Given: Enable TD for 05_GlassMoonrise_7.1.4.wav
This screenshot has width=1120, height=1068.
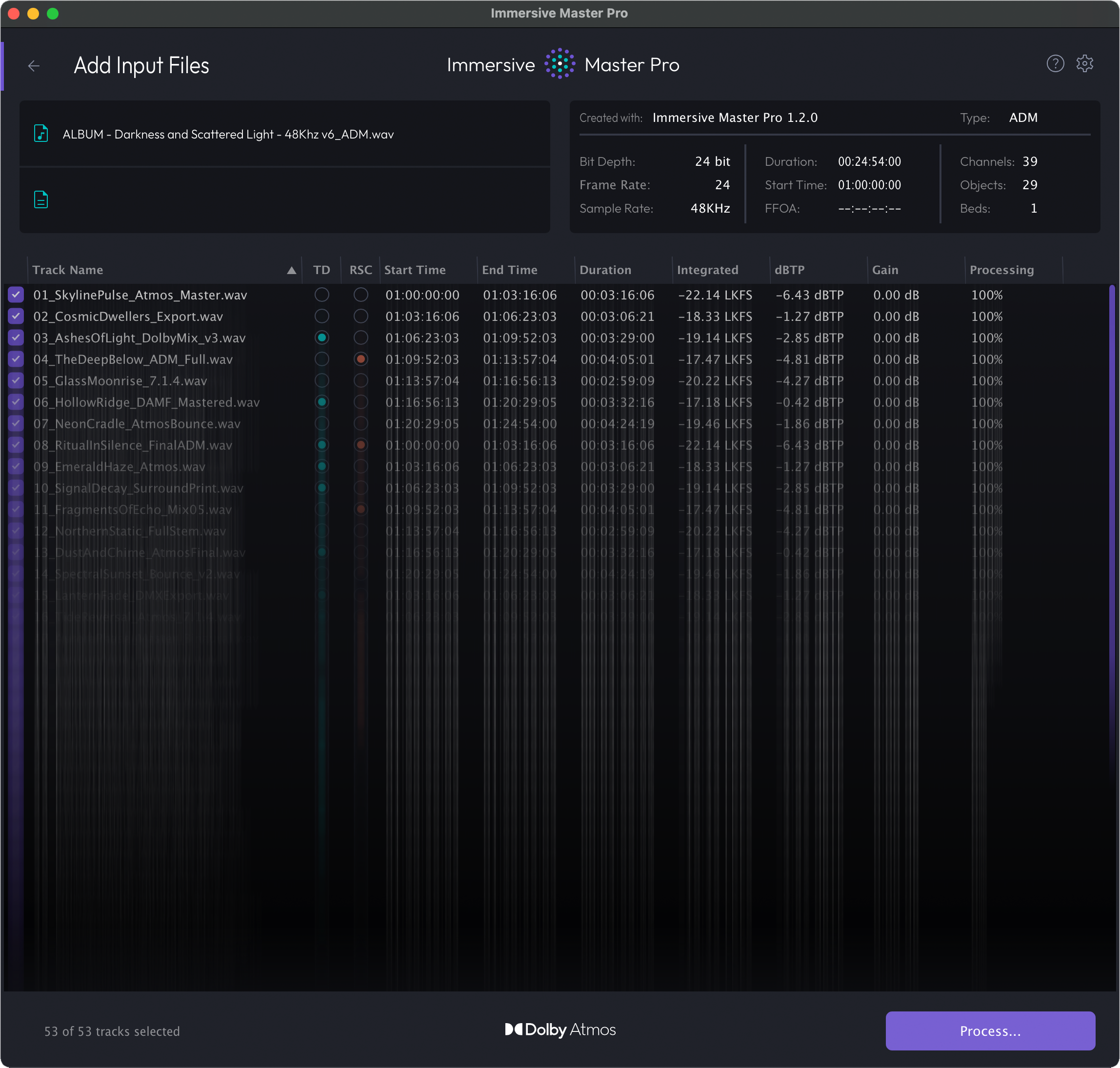Looking at the screenshot, I should coord(322,380).
